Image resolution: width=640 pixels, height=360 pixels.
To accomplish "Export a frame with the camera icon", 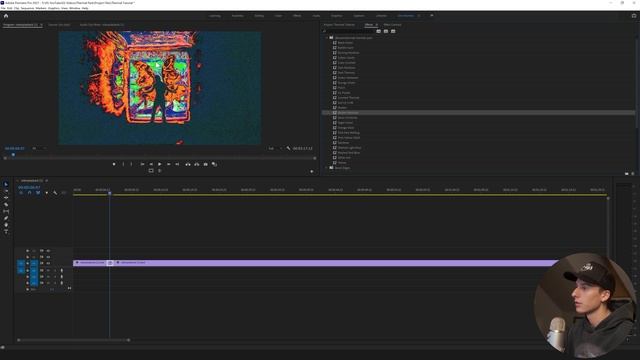I will (x=205, y=164).
